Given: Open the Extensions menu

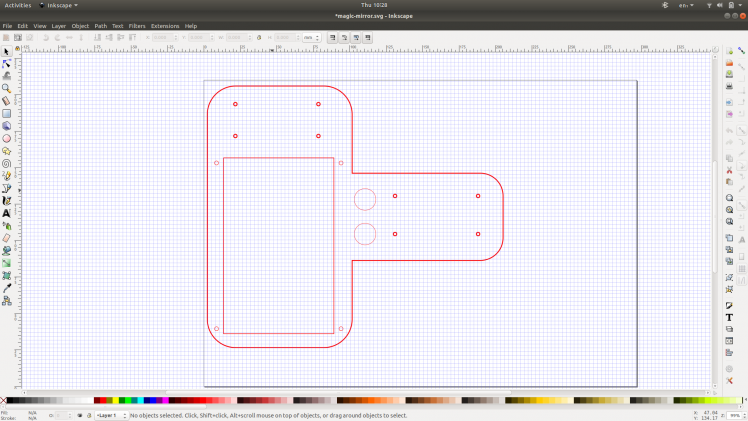Looking at the screenshot, I should 165,25.
